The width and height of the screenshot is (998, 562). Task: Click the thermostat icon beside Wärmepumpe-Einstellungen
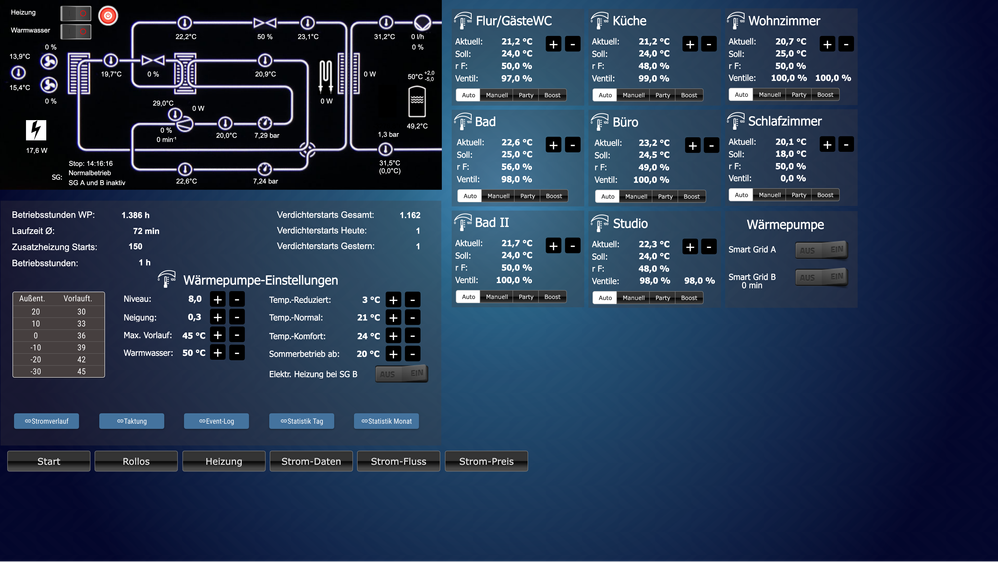pos(167,280)
